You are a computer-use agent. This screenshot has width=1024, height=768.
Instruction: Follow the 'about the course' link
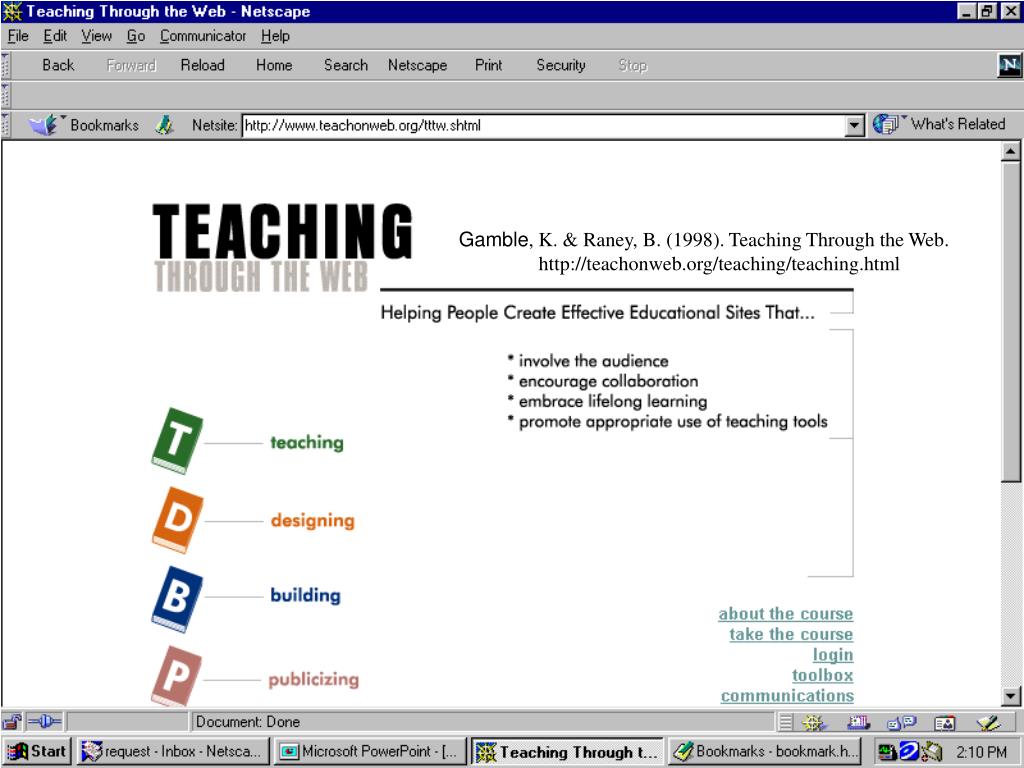786,614
